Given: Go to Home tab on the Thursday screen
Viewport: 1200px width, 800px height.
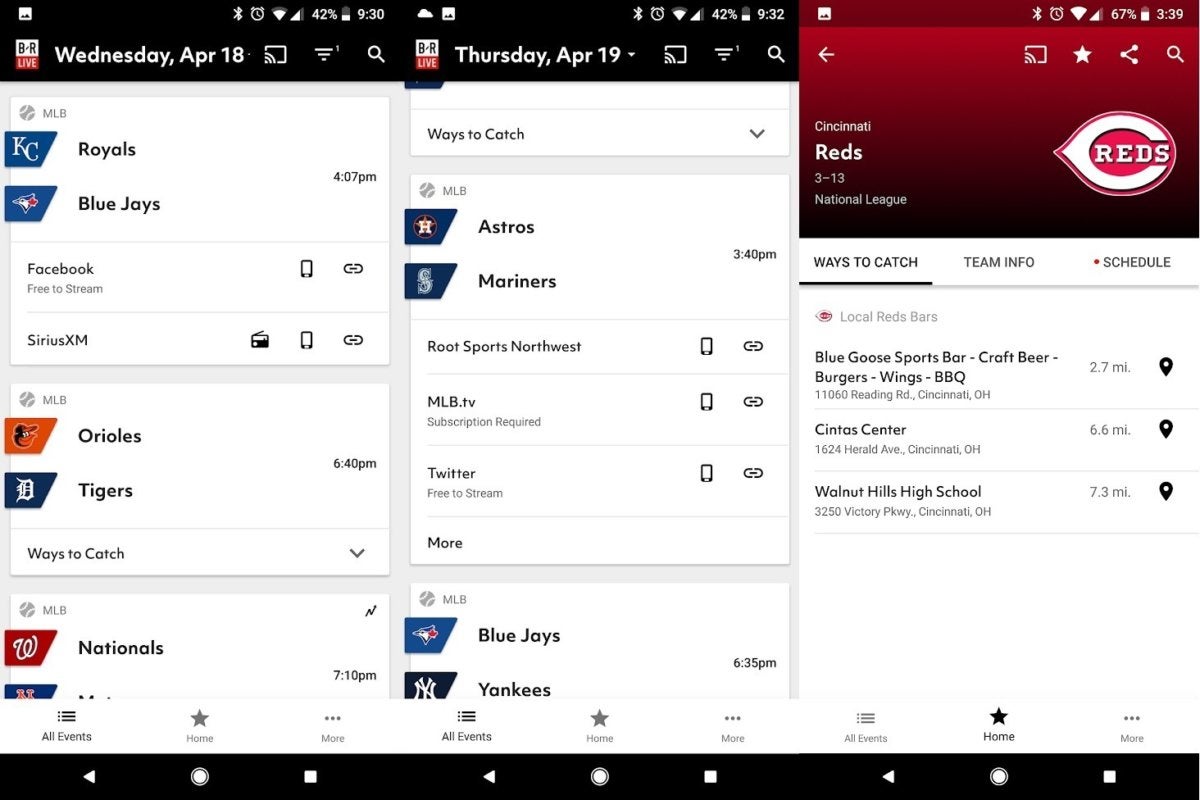Looking at the screenshot, I should coord(600,726).
